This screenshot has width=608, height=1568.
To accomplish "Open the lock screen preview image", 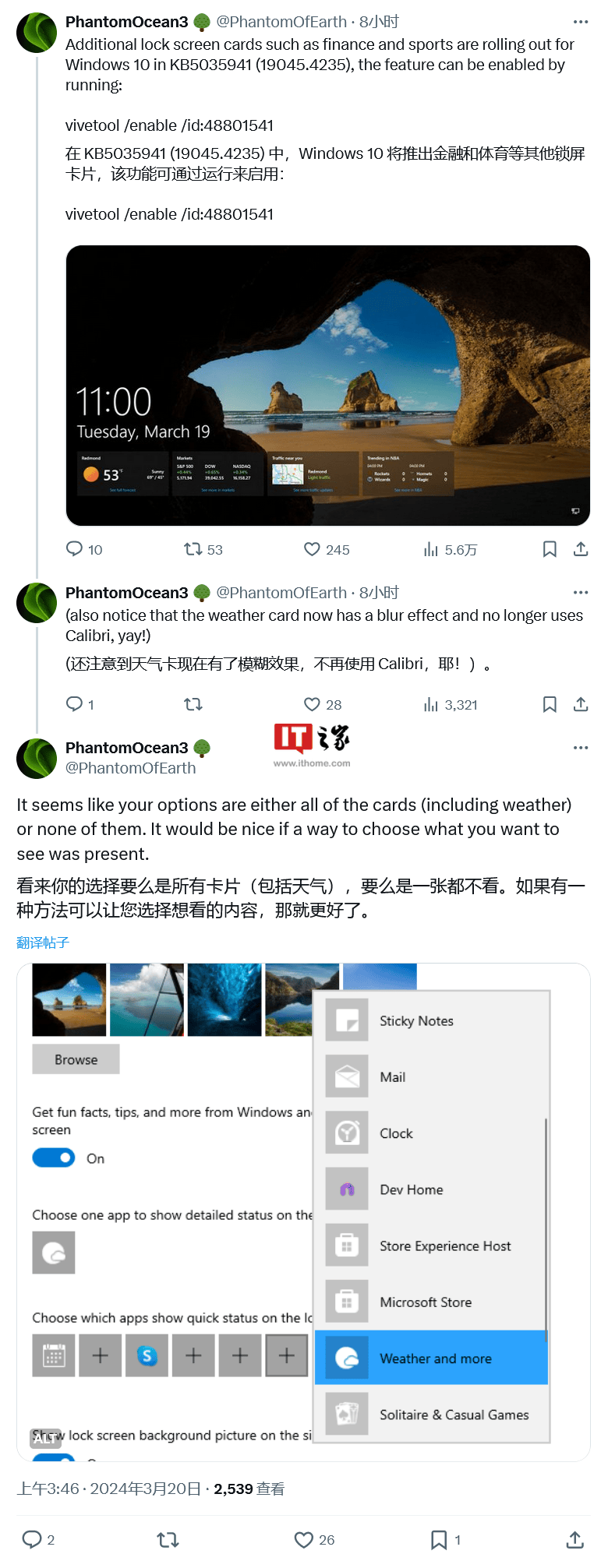I will point(327,386).
